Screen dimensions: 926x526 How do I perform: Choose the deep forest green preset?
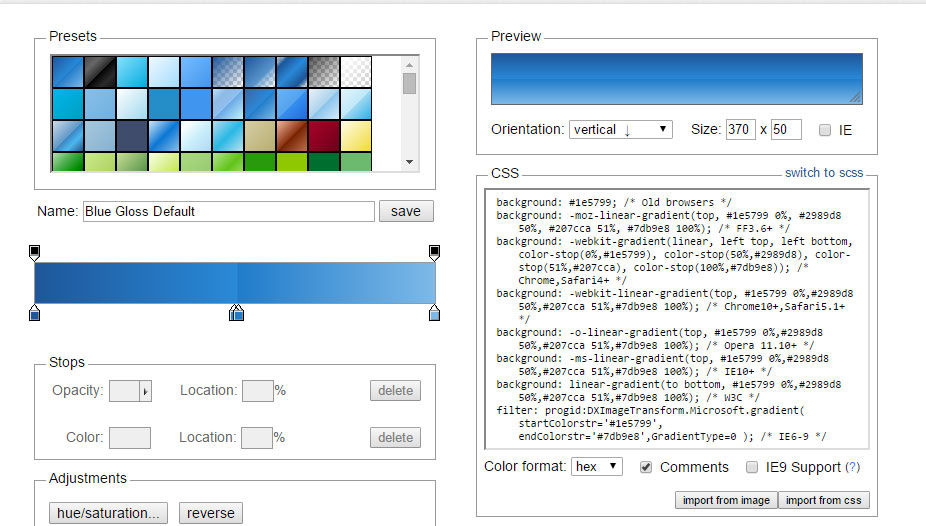point(324,162)
